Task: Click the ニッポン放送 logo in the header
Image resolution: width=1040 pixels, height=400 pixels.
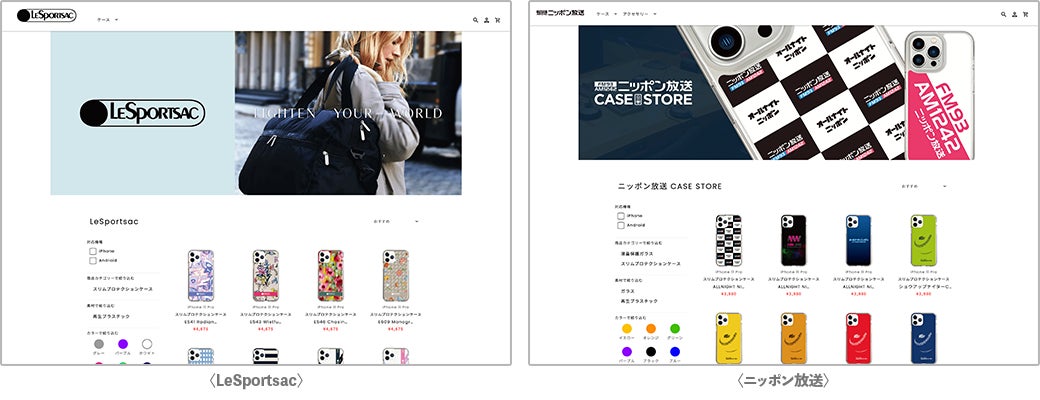Action: coord(560,13)
